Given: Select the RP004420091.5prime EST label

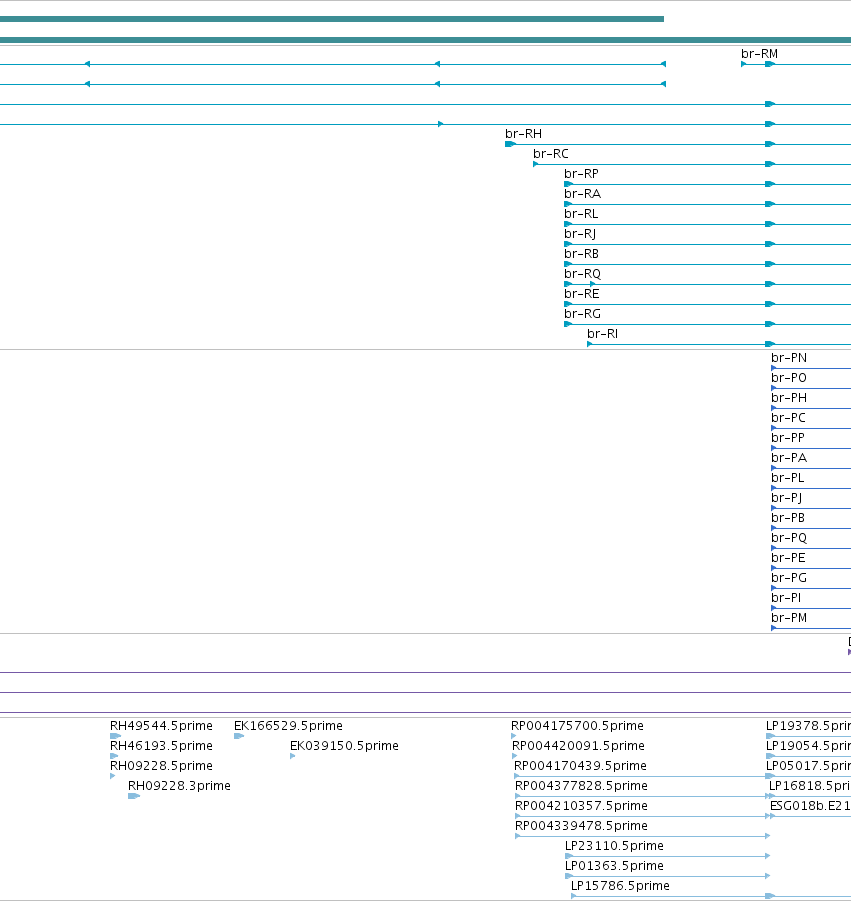Looking at the screenshot, I should tap(577, 746).
